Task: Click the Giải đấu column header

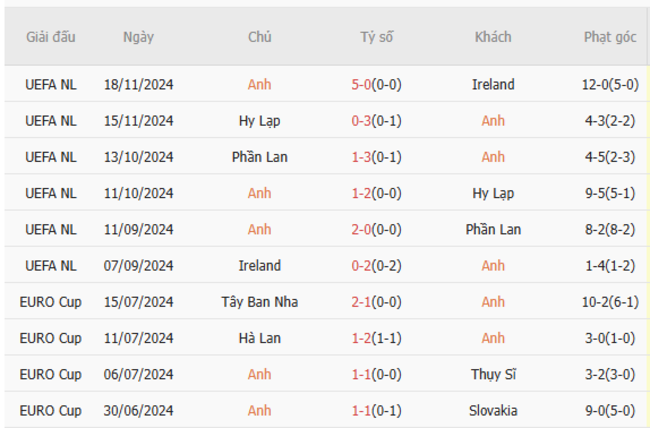Action: click(51, 37)
